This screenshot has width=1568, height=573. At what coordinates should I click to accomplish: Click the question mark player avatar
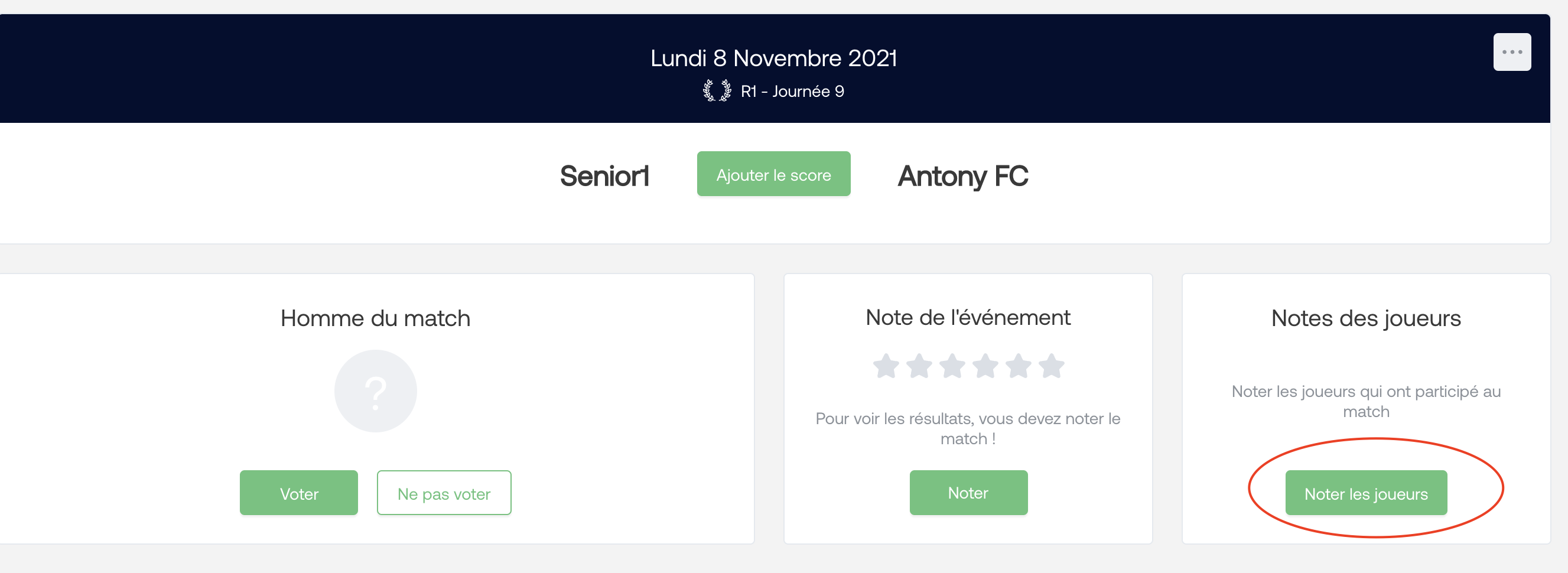tap(376, 392)
